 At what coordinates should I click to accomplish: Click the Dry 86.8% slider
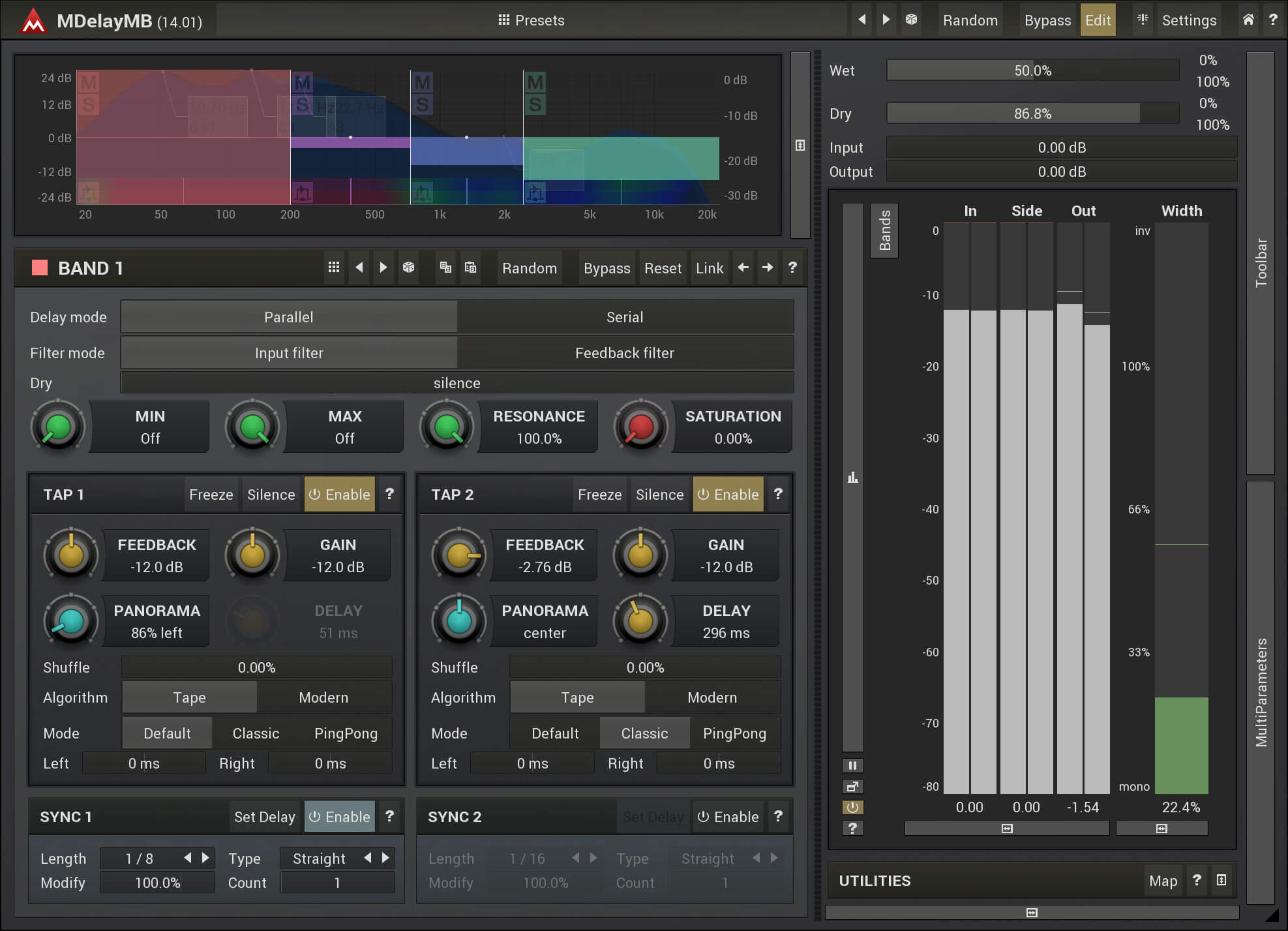pyautogui.click(x=1032, y=114)
